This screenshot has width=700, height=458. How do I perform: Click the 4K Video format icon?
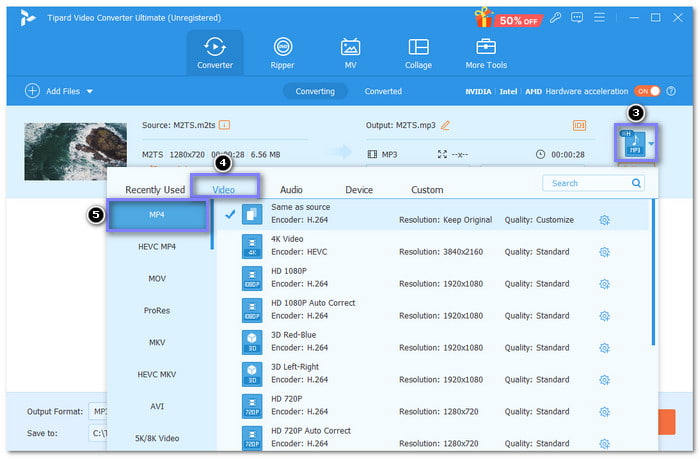point(252,246)
